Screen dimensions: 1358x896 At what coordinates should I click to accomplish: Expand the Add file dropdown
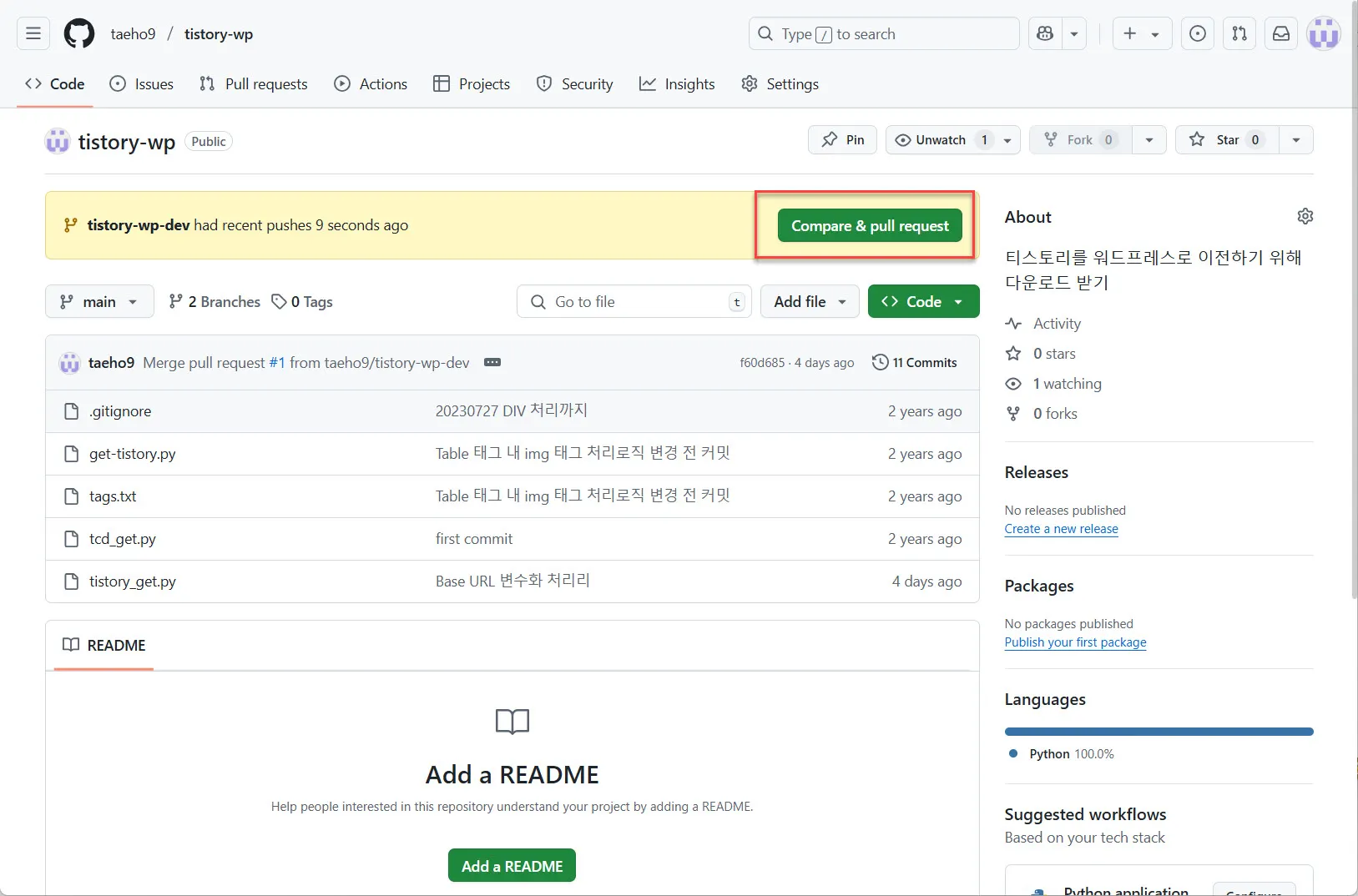809,301
